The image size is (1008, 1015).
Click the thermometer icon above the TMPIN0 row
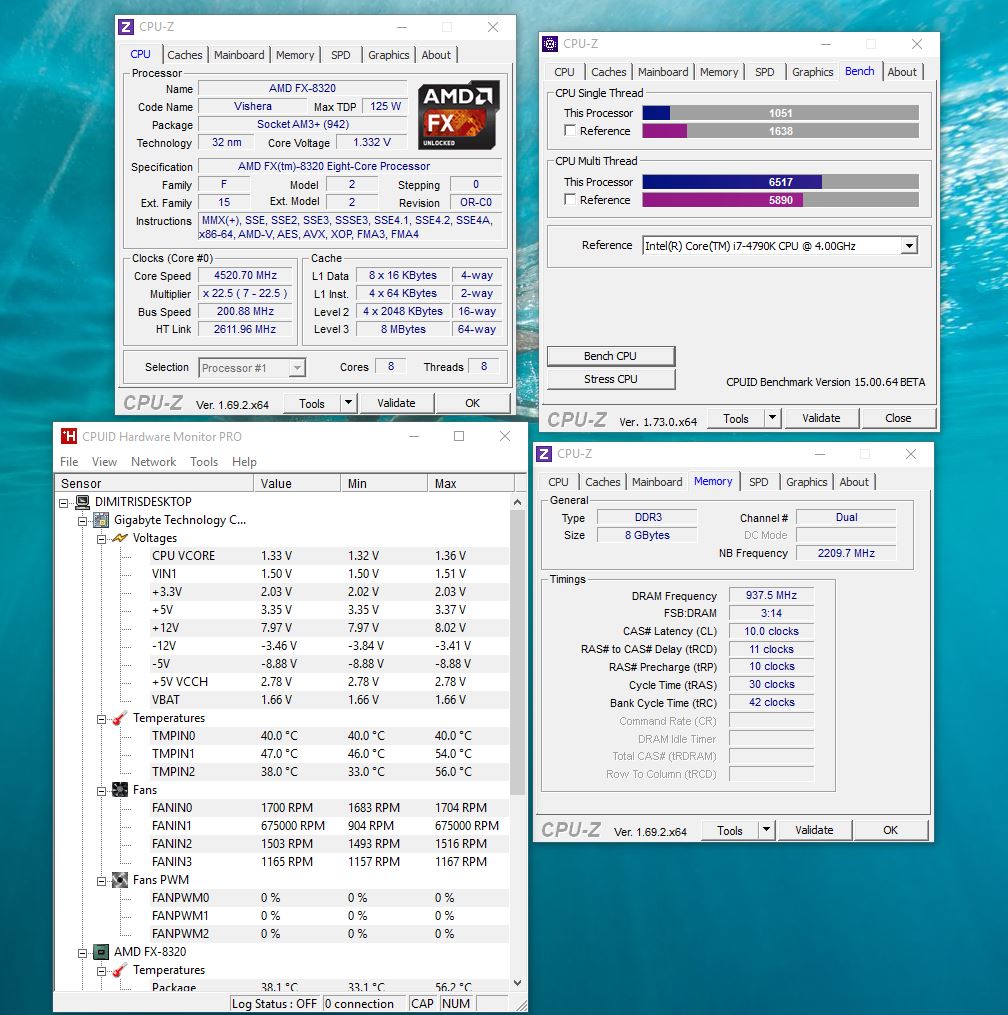click(120, 718)
